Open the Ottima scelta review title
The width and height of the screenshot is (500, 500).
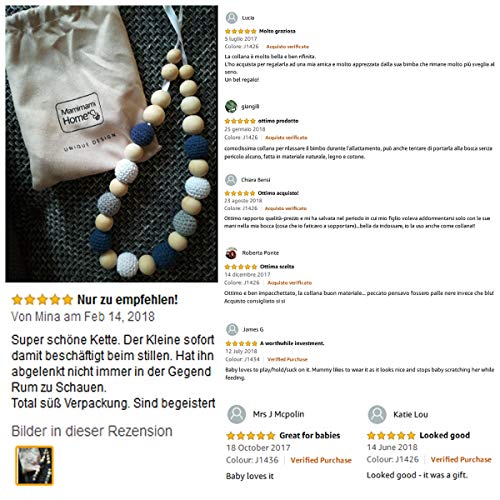coord(277,267)
